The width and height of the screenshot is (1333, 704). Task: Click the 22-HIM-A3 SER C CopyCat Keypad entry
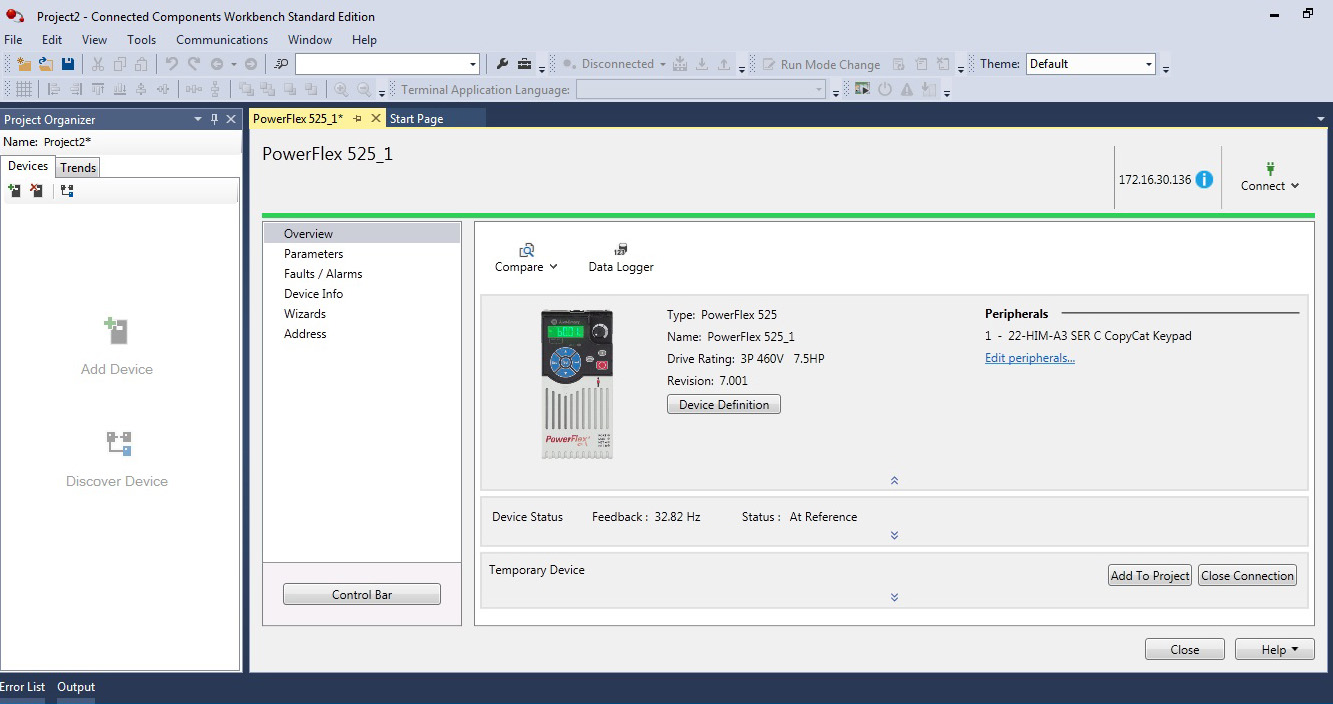[1088, 336]
